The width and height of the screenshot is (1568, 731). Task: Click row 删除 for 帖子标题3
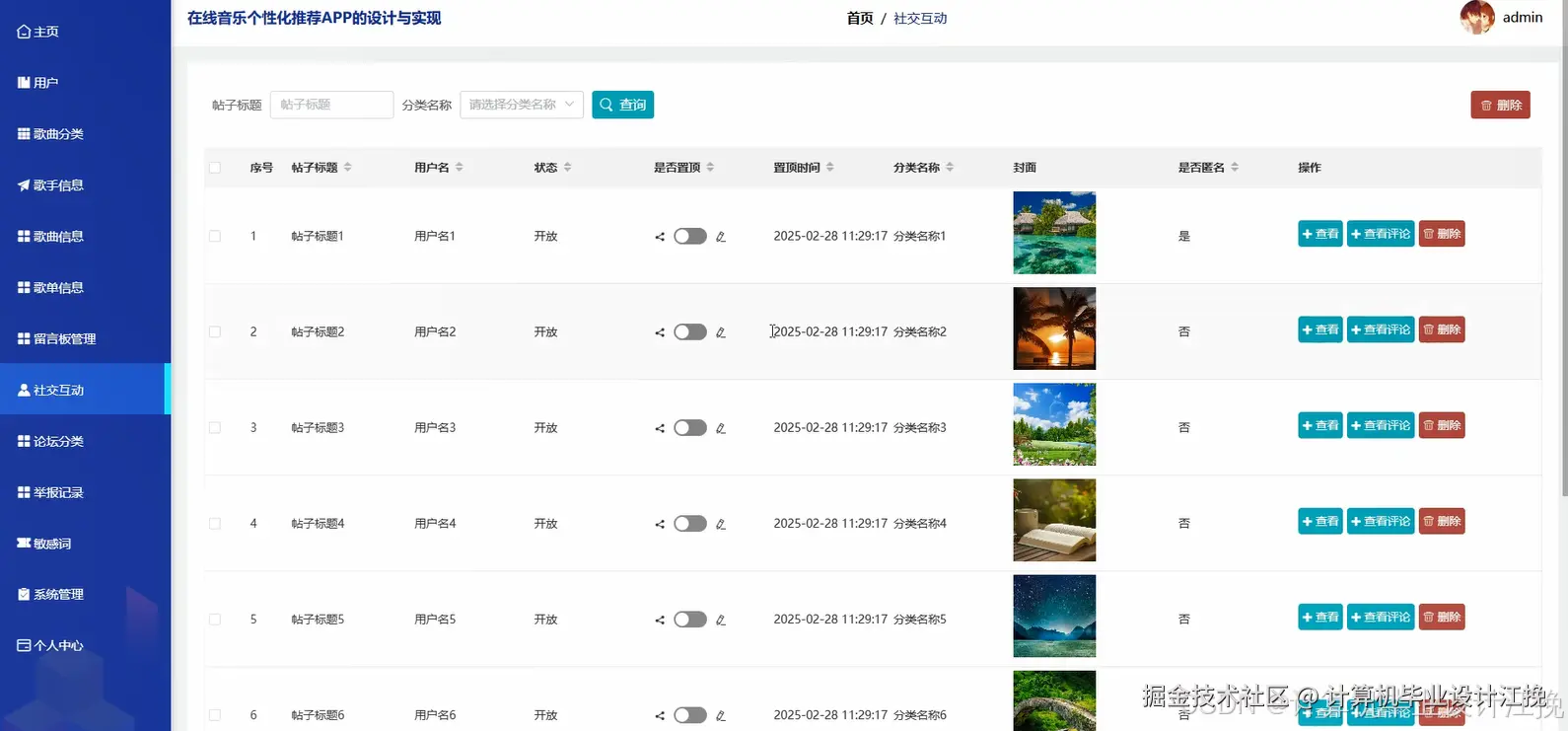1442,425
